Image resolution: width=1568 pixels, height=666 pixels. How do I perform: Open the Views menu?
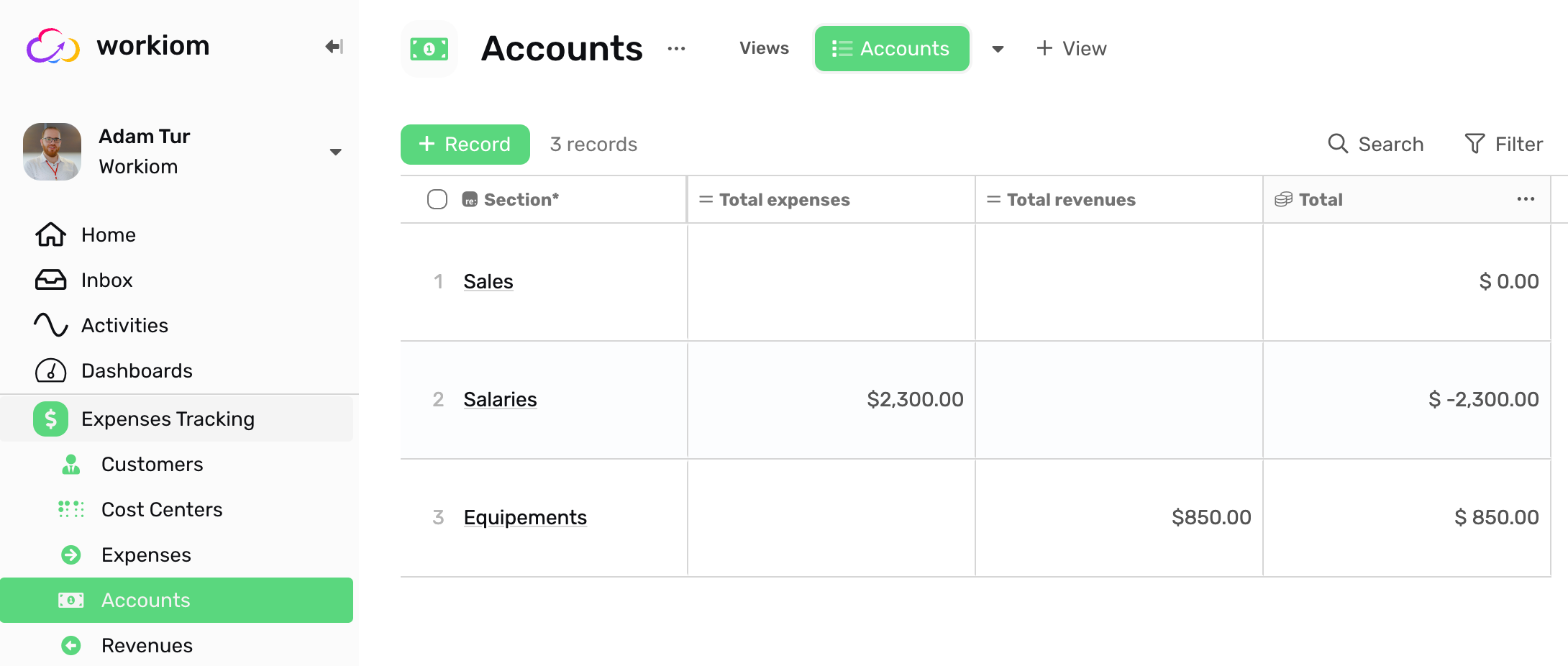(x=764, y=48)
